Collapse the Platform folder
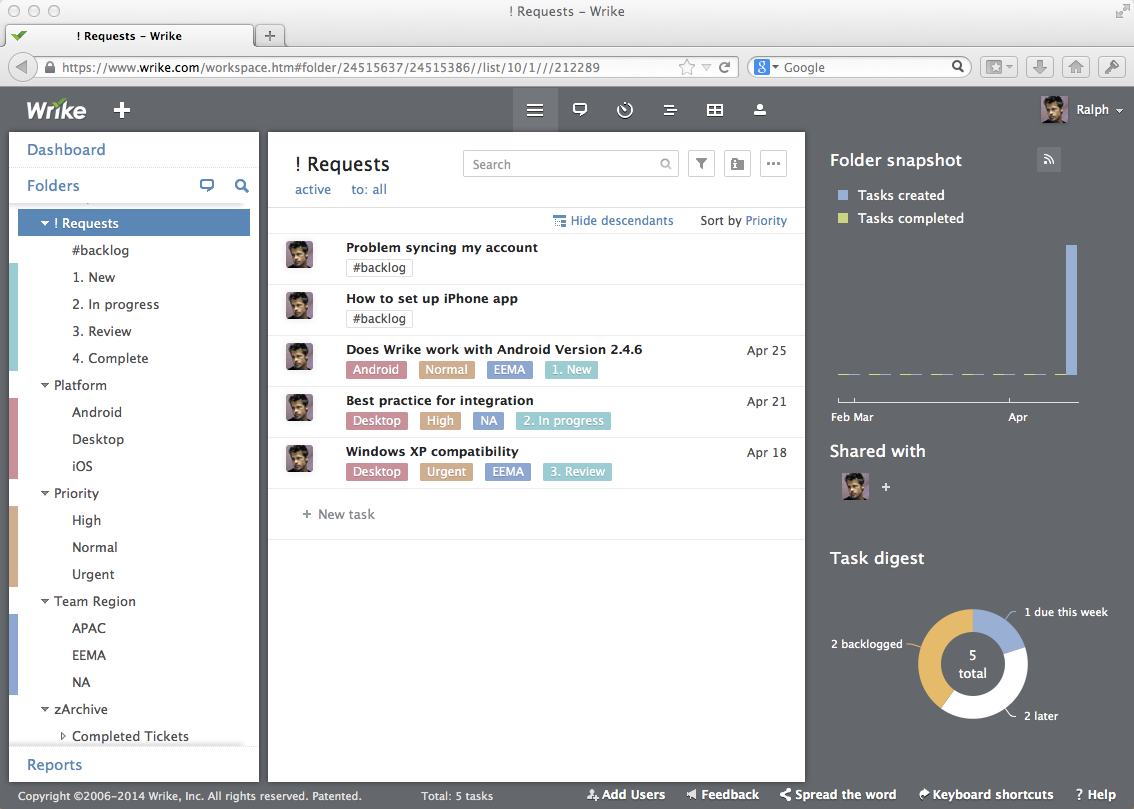 point(44,385)
